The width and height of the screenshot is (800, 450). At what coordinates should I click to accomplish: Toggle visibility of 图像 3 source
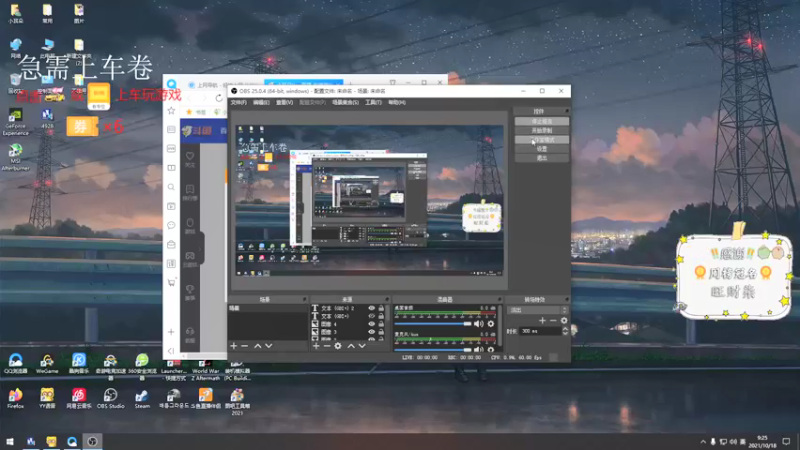(x=371, y=332)
